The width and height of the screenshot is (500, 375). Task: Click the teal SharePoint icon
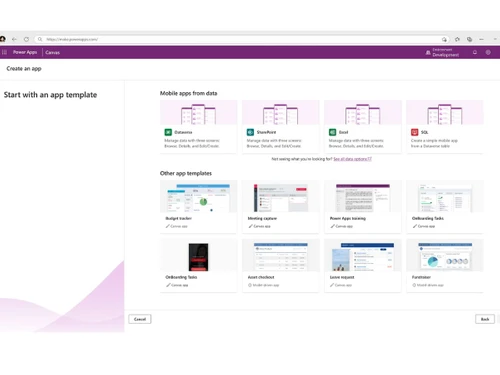point(250,132)
